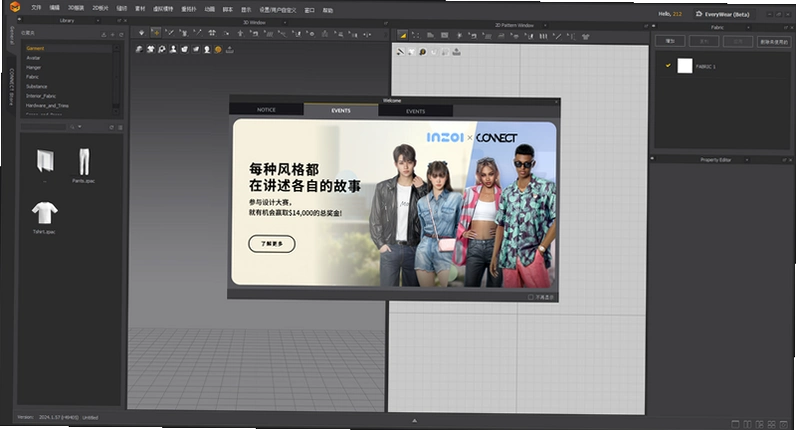Close the Welcome dialog
796x430 pixels.
coord(556,102)
